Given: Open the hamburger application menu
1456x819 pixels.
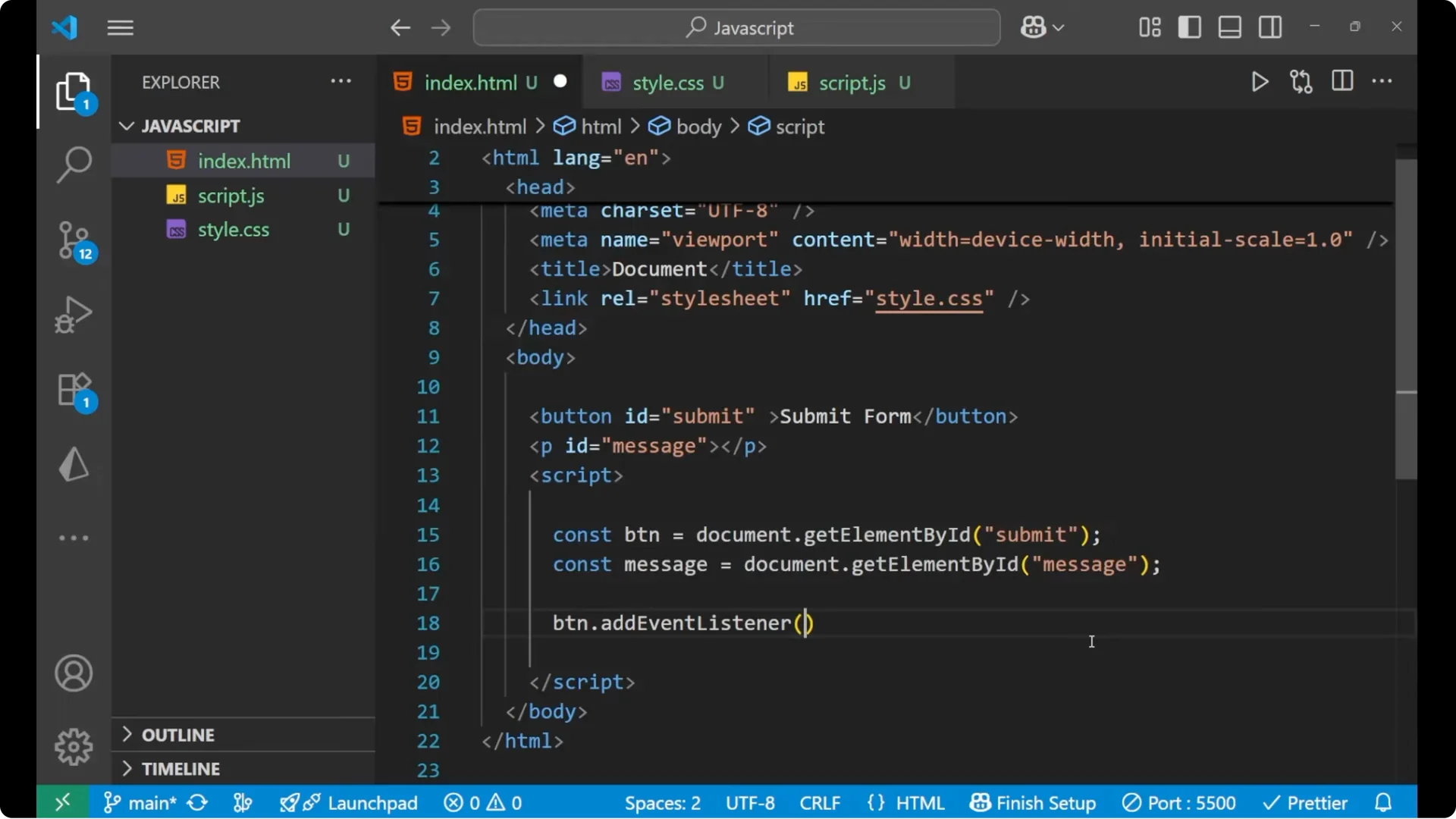Looking at the screenshot, I should [x=120, y=27].
